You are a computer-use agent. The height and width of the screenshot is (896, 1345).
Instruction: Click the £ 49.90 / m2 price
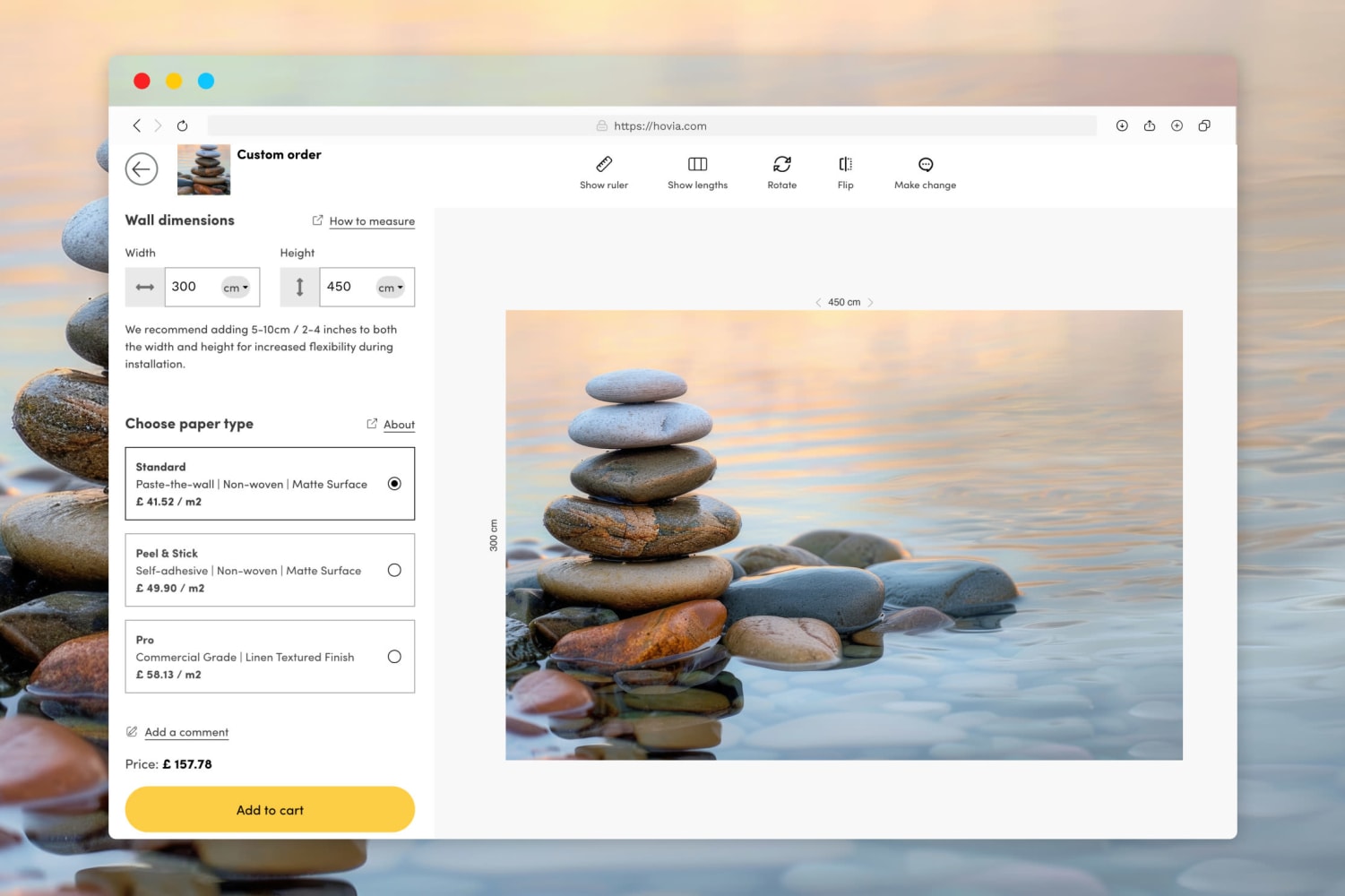coord(170,589)
